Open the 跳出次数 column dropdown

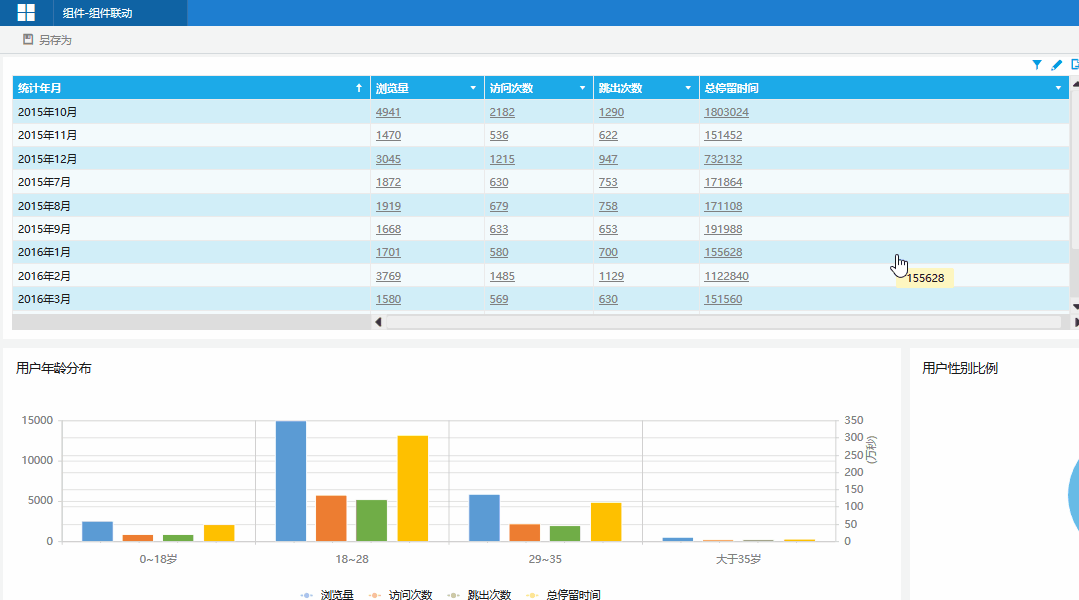687,88
